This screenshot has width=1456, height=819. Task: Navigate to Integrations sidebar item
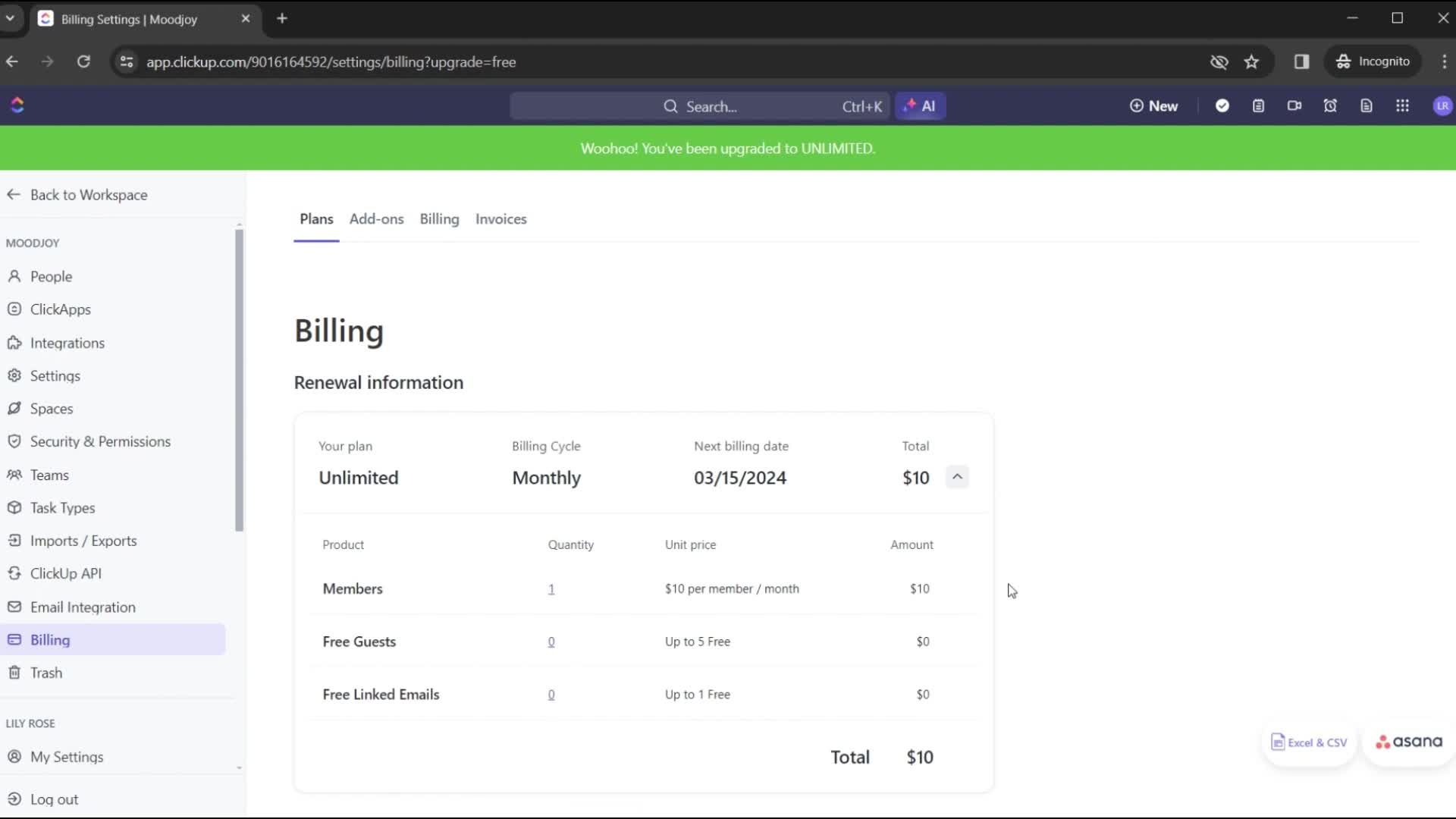(67, 343)
